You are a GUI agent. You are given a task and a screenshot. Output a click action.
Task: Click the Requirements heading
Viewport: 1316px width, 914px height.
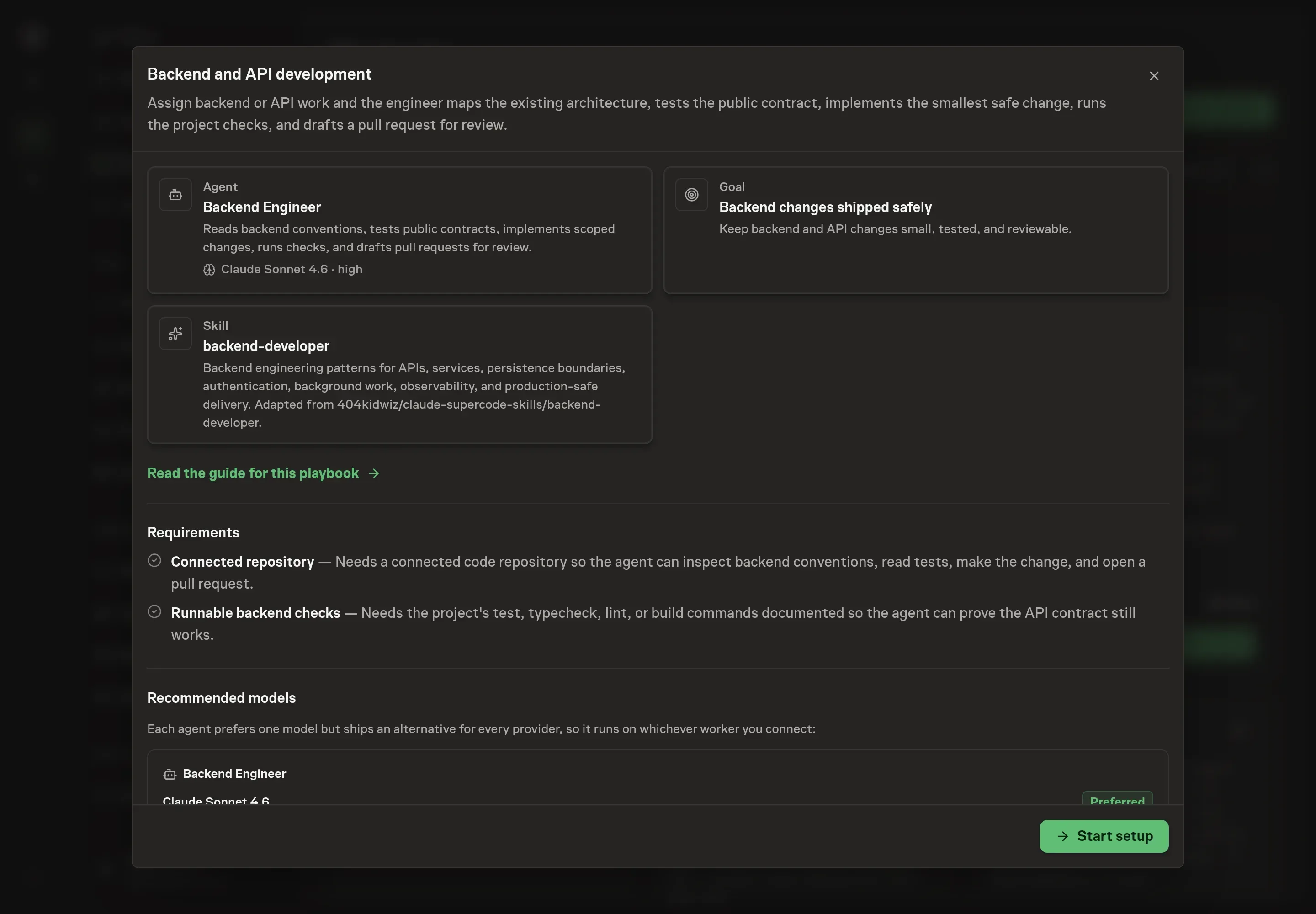pyautogui.click(x=193, y=532)
